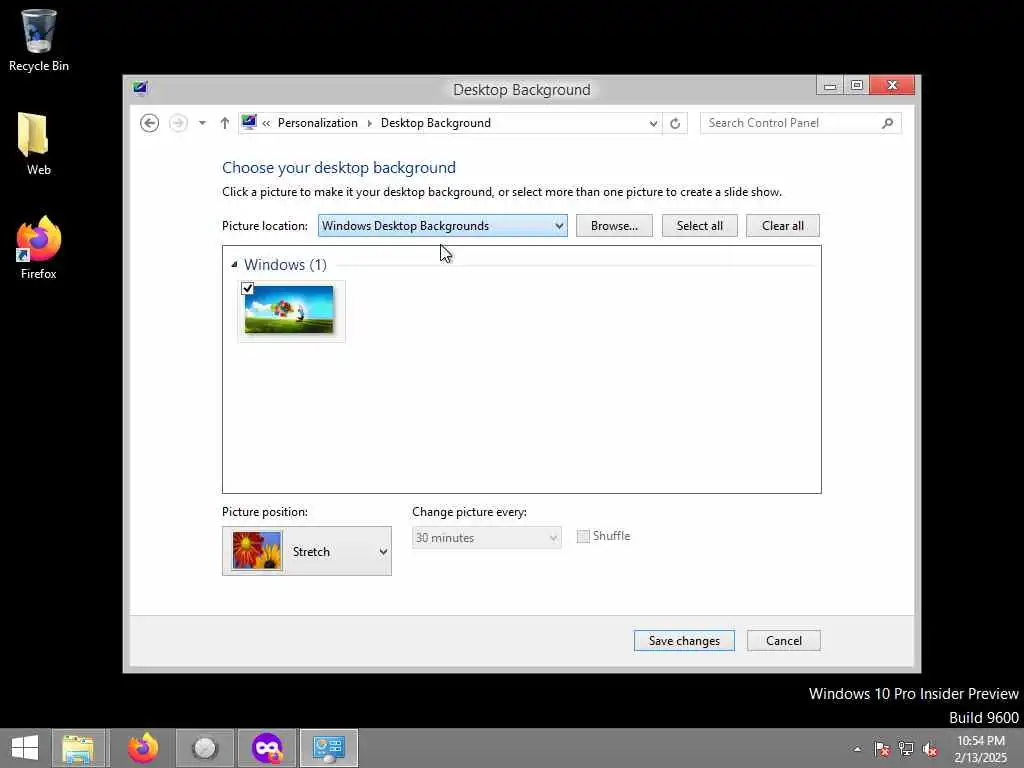The image size is (1024, 768).
Task: Go up one level with Up arrow
Action: (x=225, y=123)
